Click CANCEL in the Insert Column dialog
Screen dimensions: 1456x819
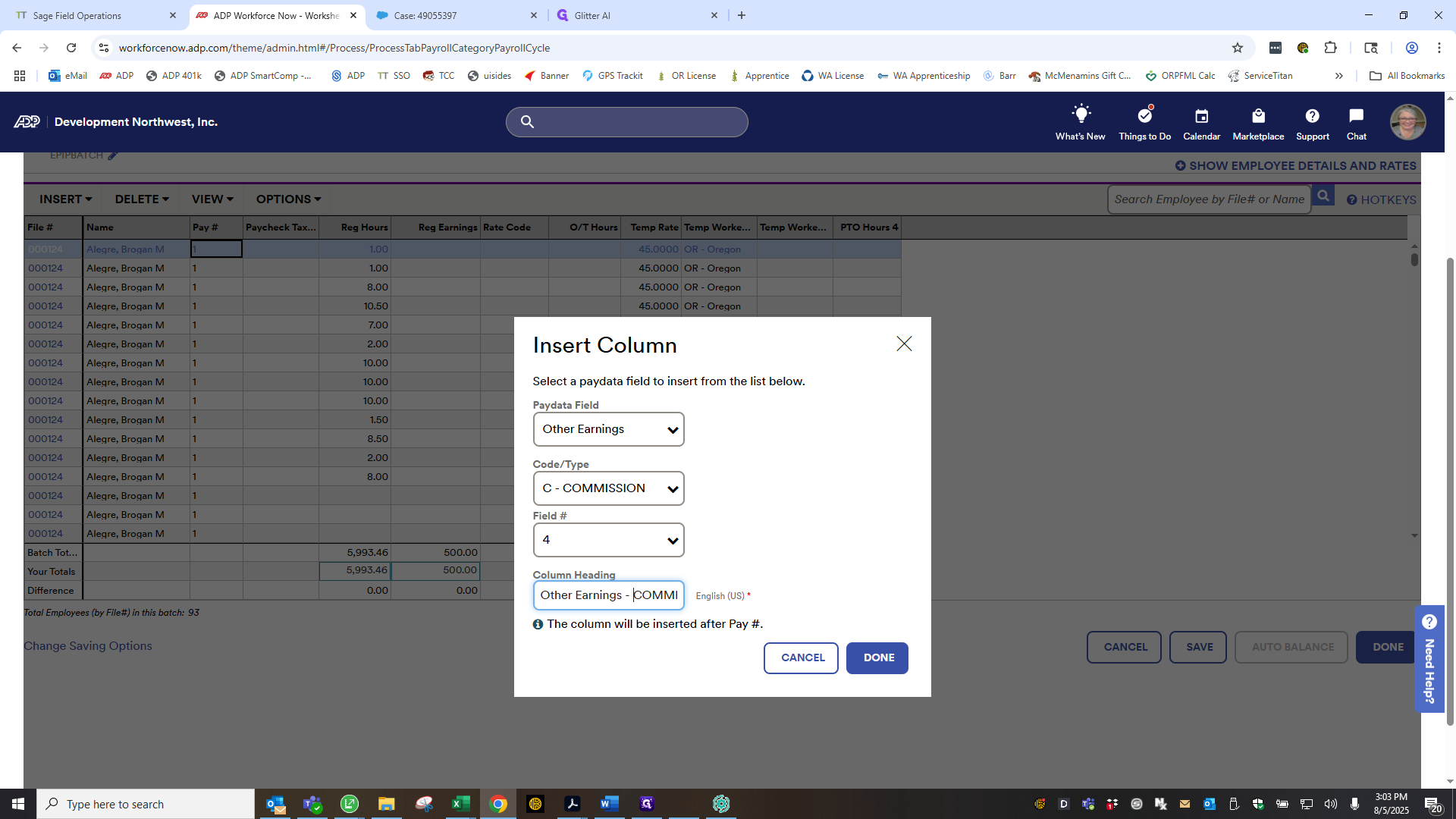click(x=802, y=658)
